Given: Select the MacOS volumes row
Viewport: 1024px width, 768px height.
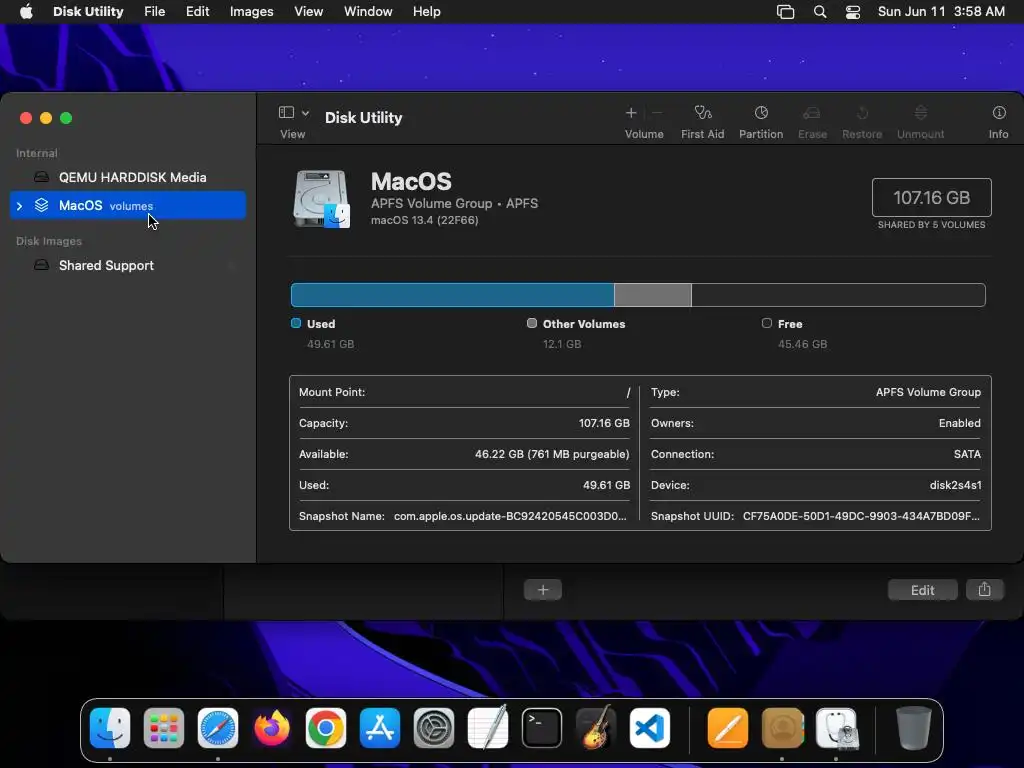Looking at the screenshot, I should click(128, 205).
